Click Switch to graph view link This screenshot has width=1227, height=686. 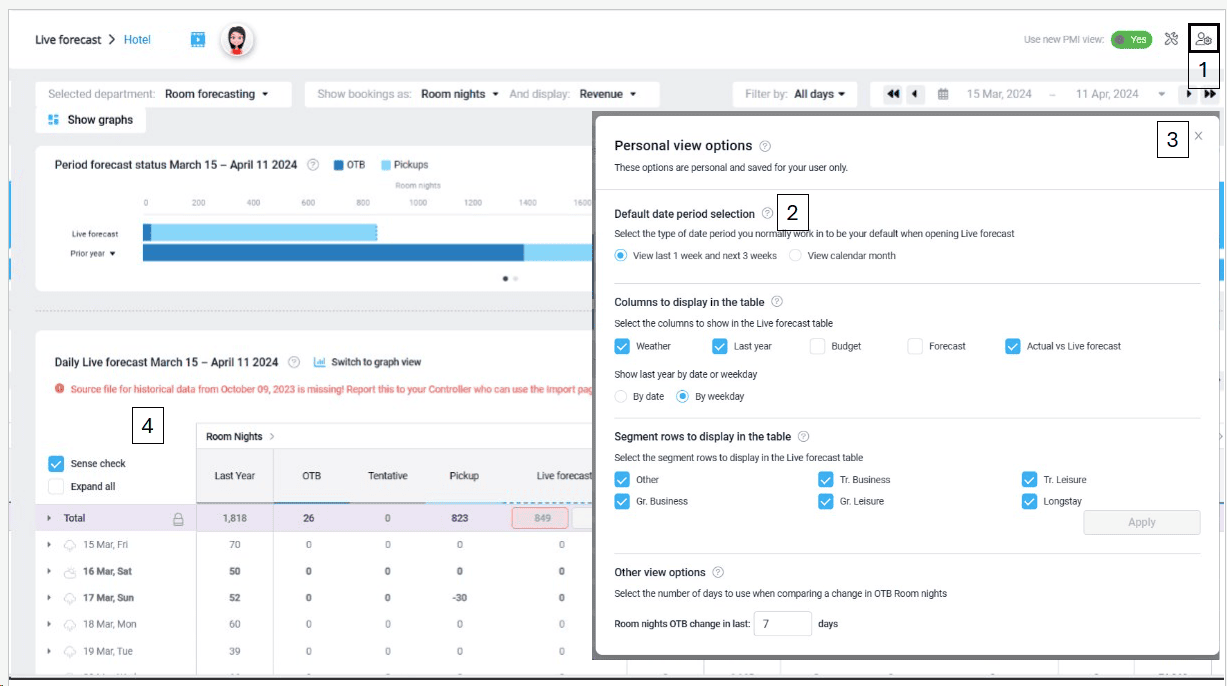tap(367, 362)
